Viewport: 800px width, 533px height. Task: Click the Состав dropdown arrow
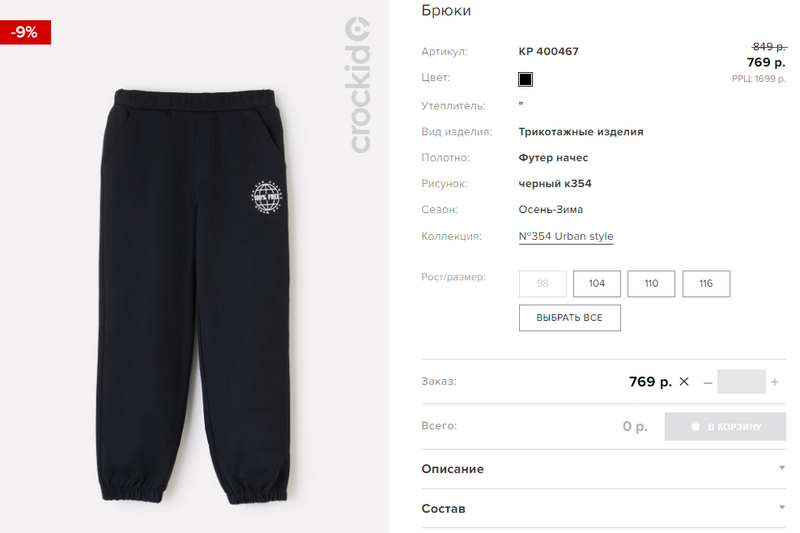point(782,507)
